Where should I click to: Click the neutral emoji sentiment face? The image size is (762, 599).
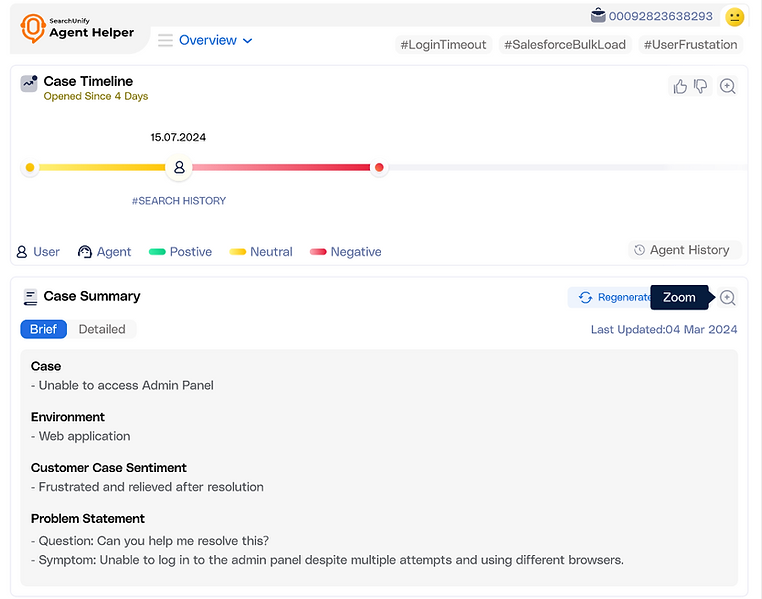(735, 17)
